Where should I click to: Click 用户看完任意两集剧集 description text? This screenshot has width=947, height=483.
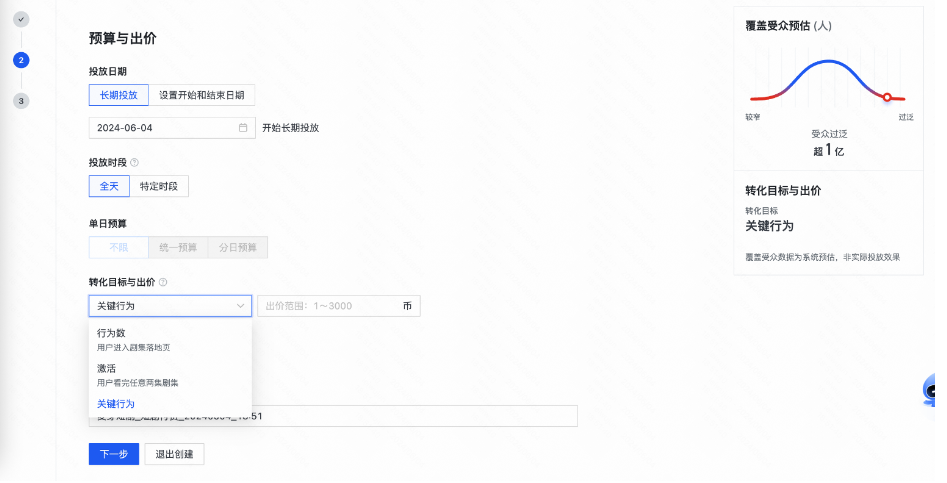[x=138, y=383]
